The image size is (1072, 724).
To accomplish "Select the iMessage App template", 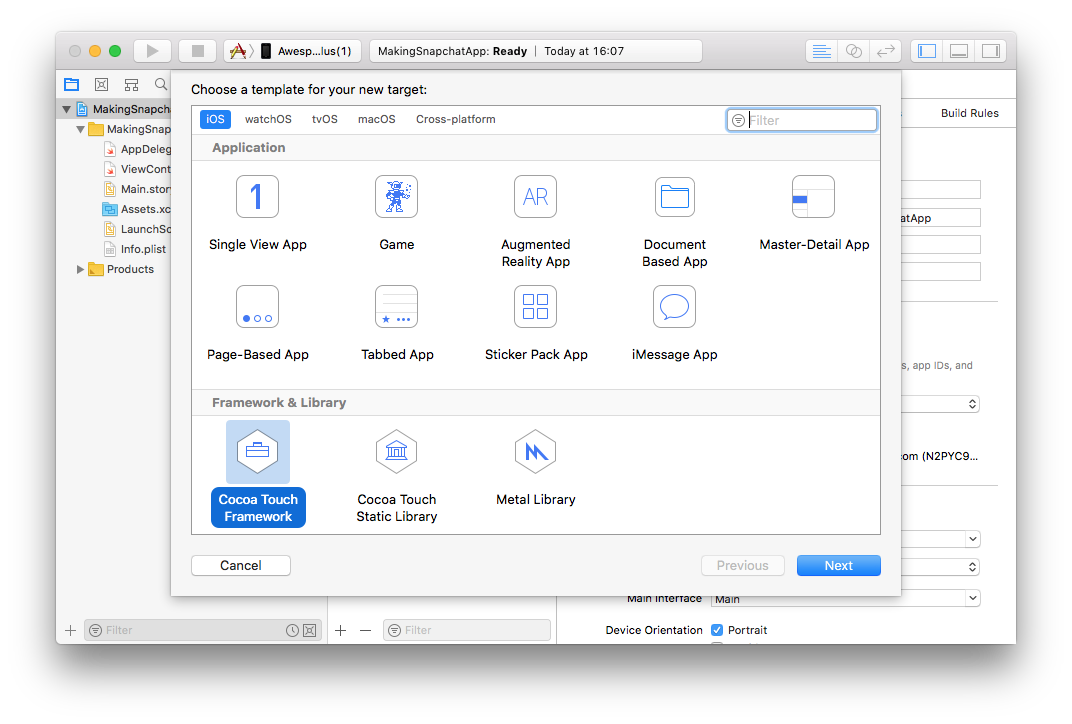I will (x=674, y=323).
